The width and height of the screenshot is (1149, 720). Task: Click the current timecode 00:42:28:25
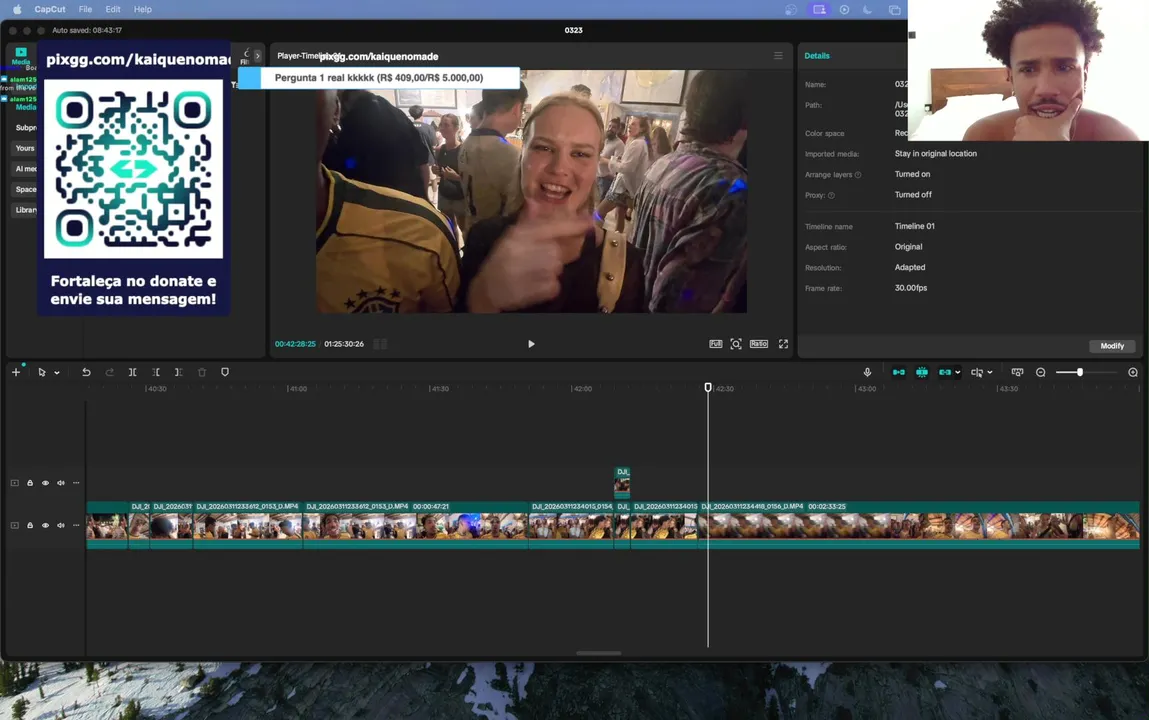[x=295, y=344]
